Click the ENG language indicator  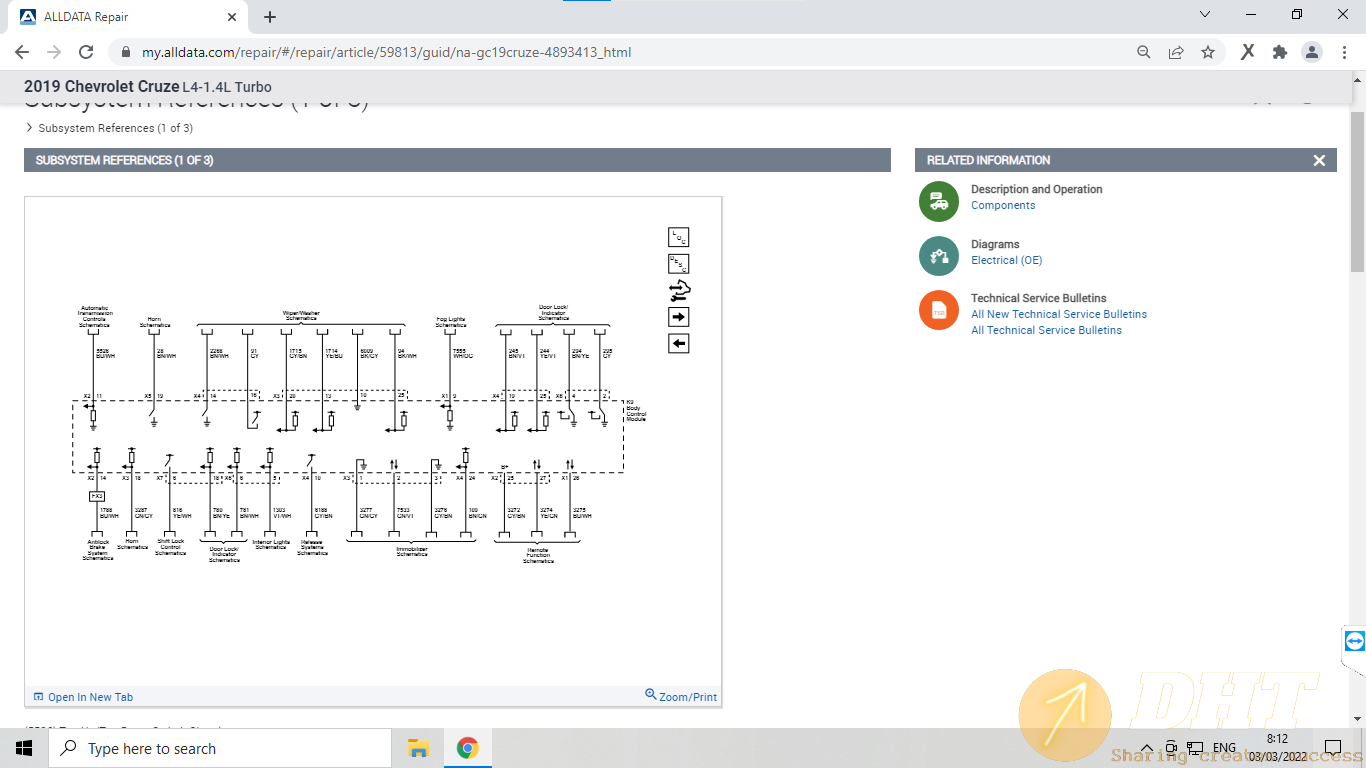tap(1224, 748)
